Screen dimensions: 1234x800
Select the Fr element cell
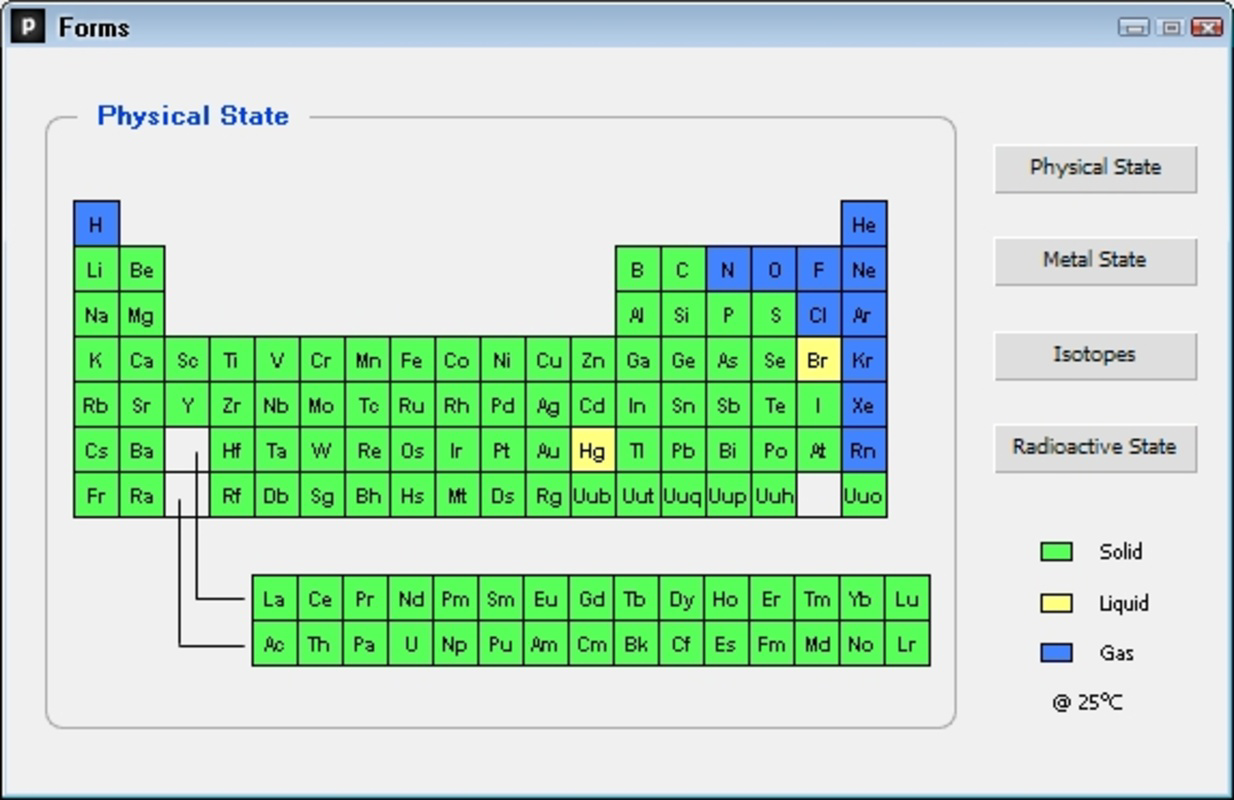tap(96, 495)
